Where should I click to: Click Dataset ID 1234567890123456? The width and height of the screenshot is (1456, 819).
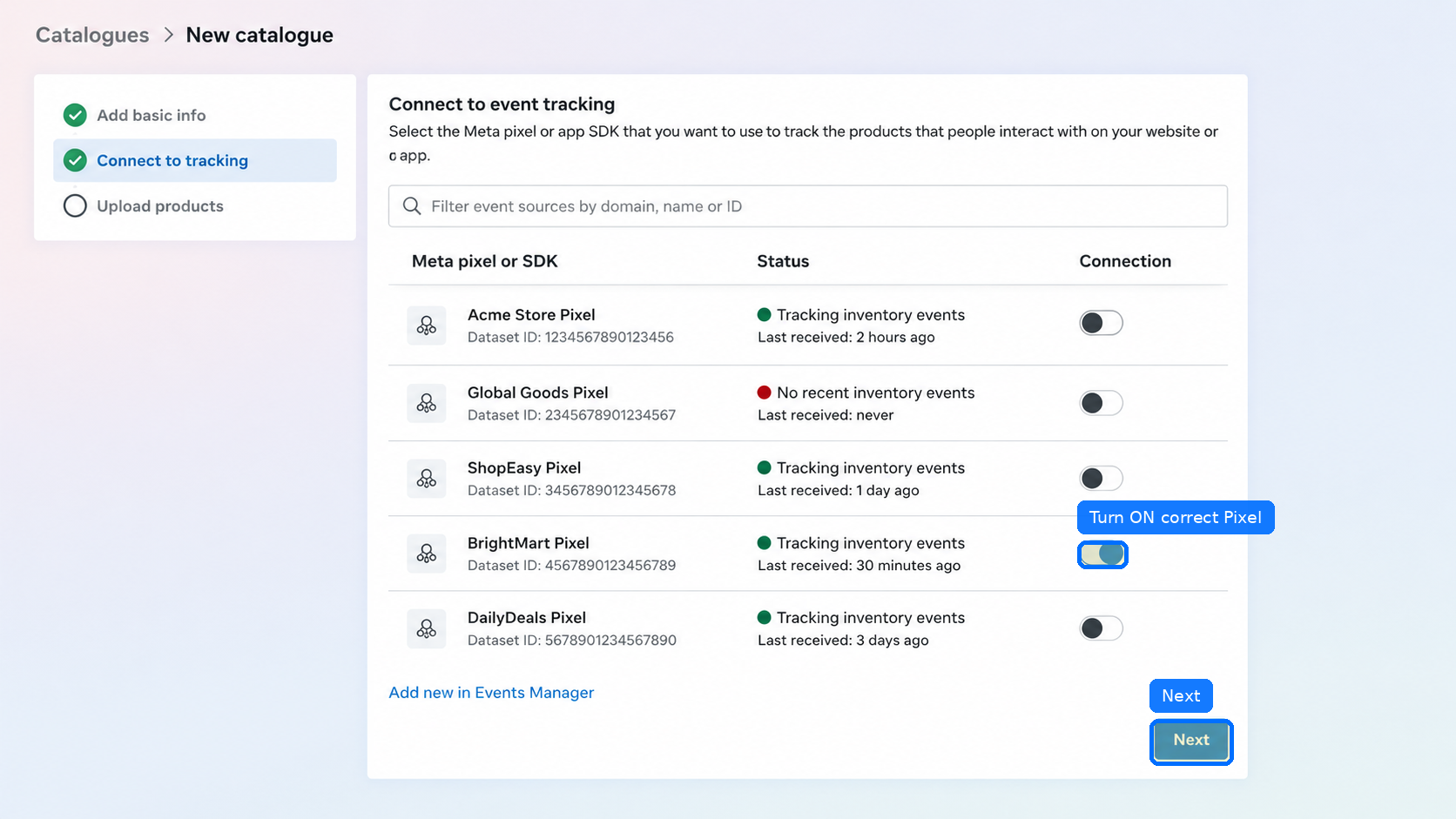point(570,337)
